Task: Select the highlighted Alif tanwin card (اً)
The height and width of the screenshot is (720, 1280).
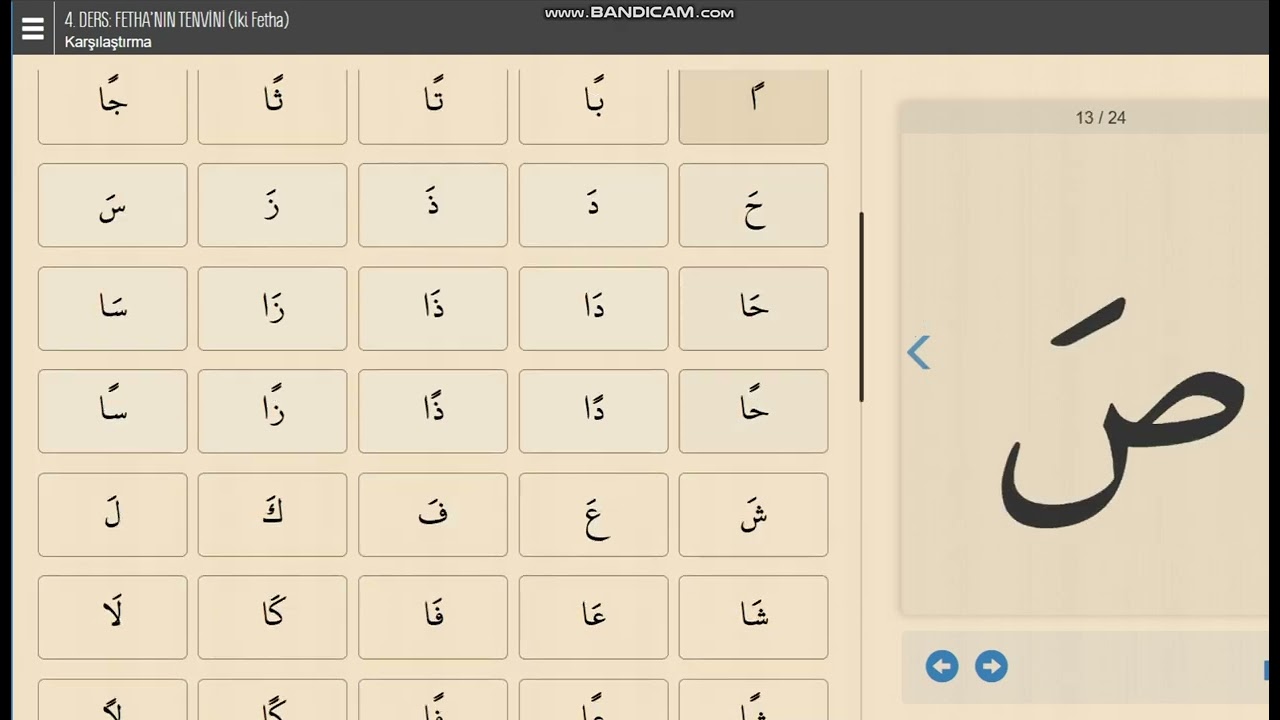Action: [753, 106]
